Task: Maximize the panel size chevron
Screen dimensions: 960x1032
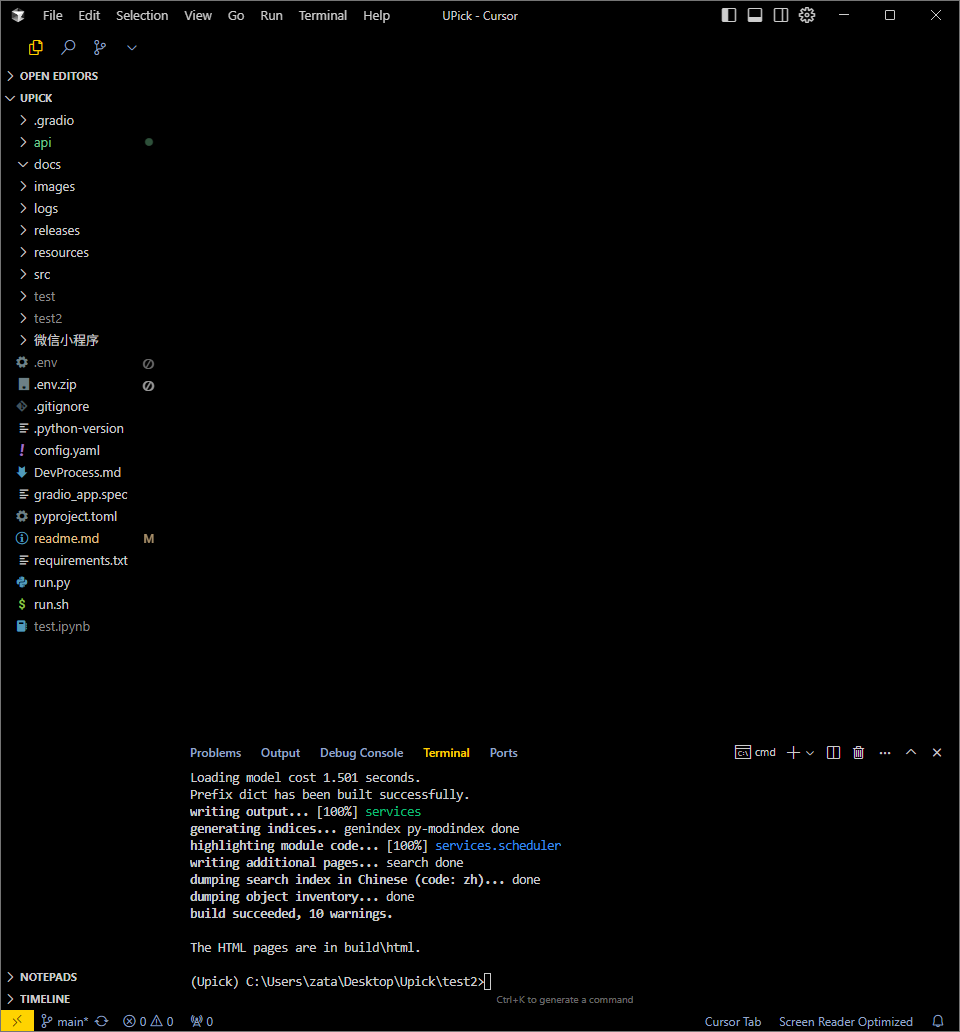Action: coord(911,752)
